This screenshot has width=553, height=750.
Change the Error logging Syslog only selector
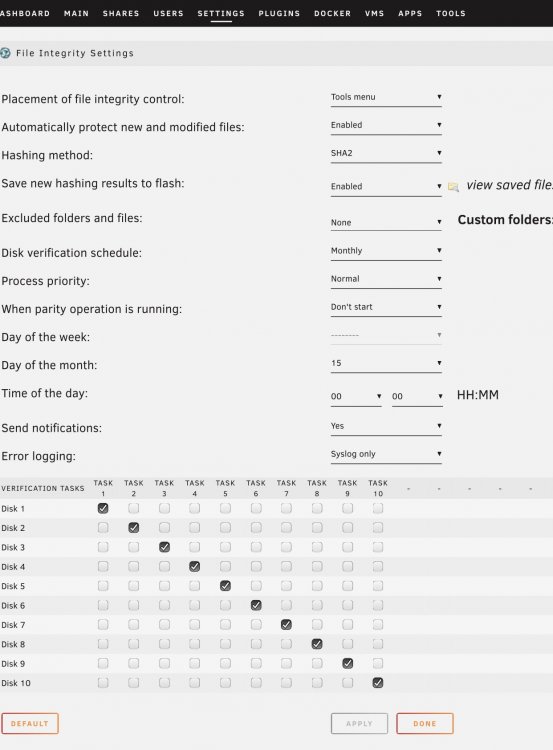[x=386, y=454]
